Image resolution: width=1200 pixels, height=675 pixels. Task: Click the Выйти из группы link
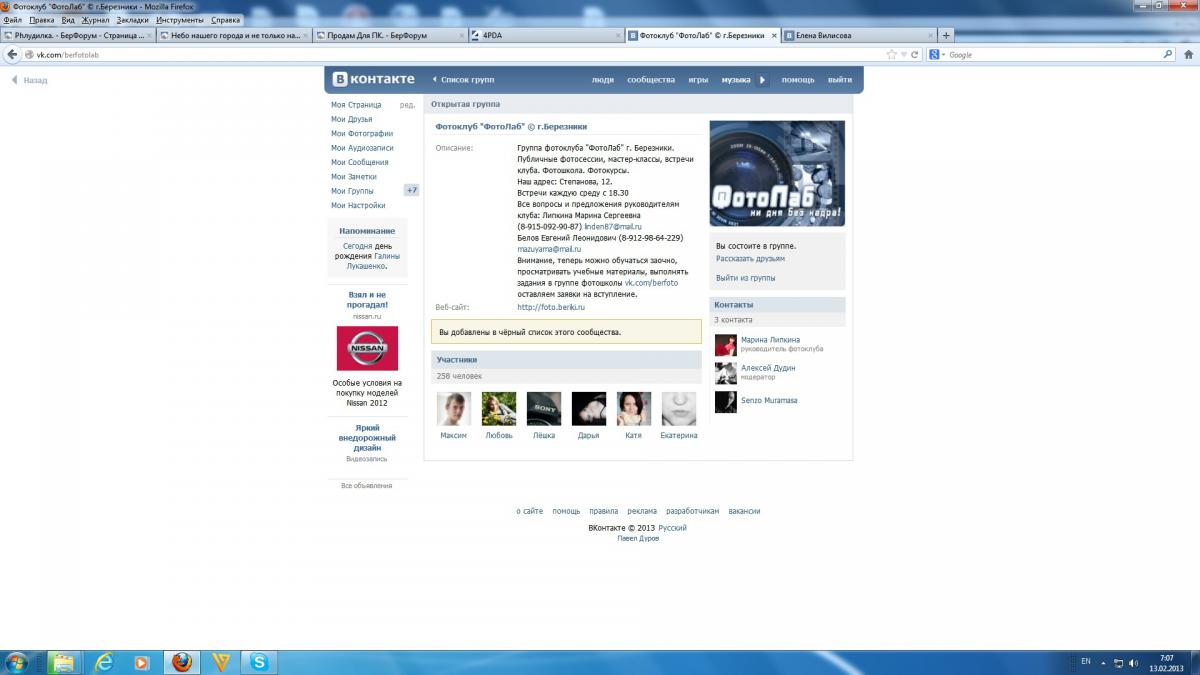[745, 278]
